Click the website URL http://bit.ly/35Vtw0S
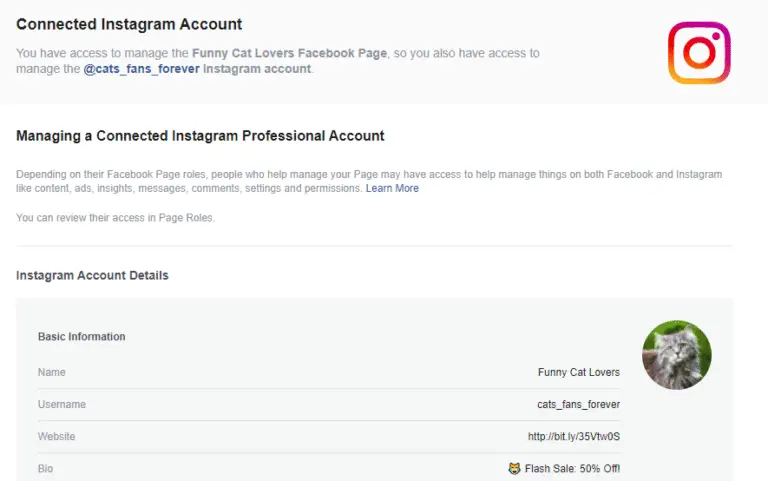 [574, 436]
